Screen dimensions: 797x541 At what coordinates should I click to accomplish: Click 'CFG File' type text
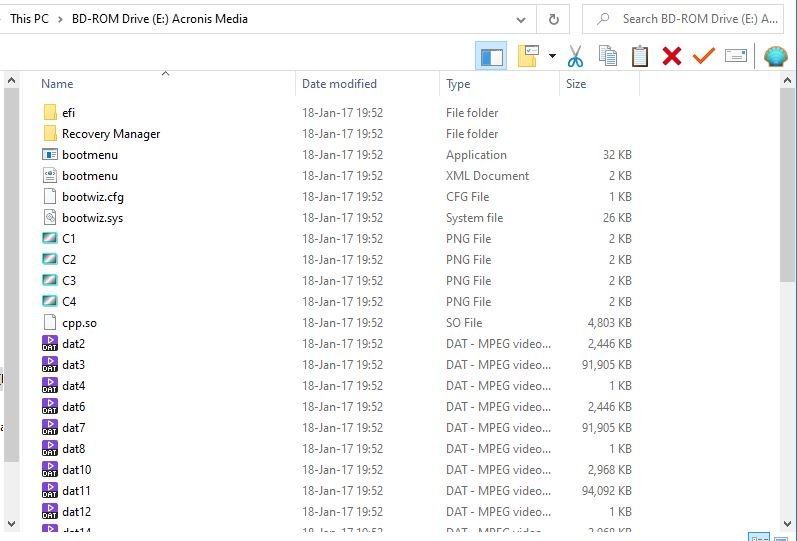468,196
